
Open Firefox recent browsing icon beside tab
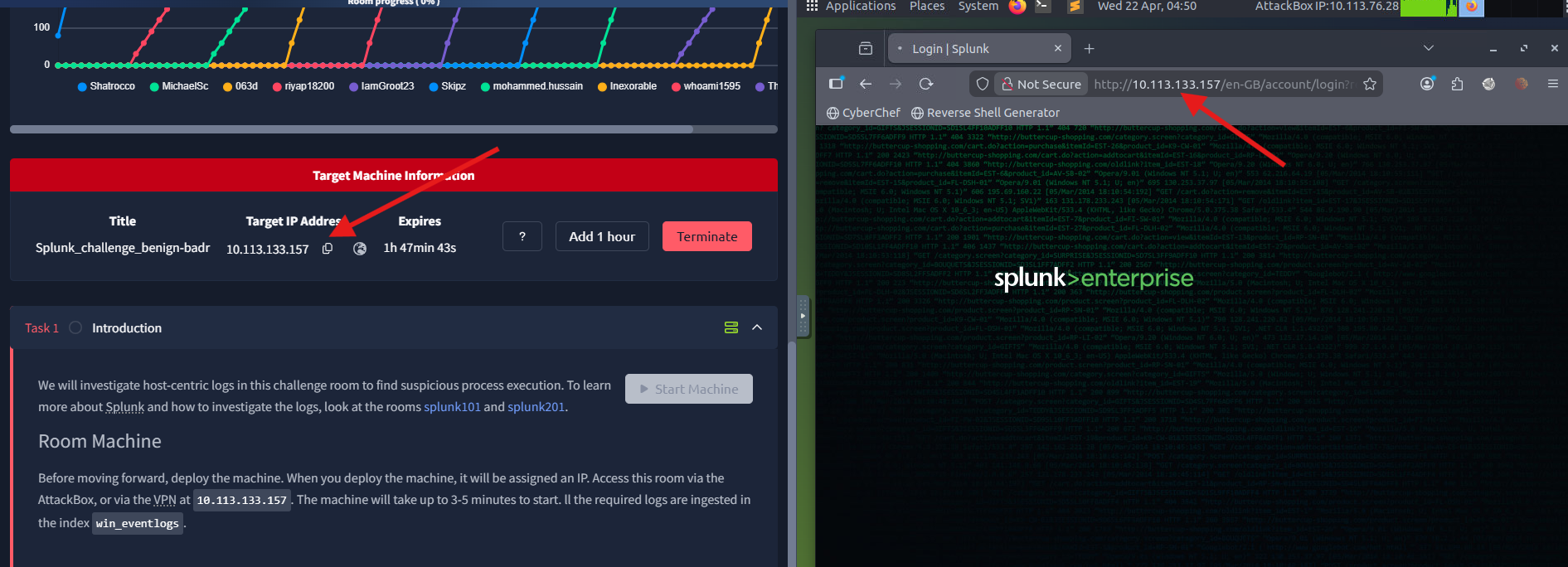tap(866, 48)
